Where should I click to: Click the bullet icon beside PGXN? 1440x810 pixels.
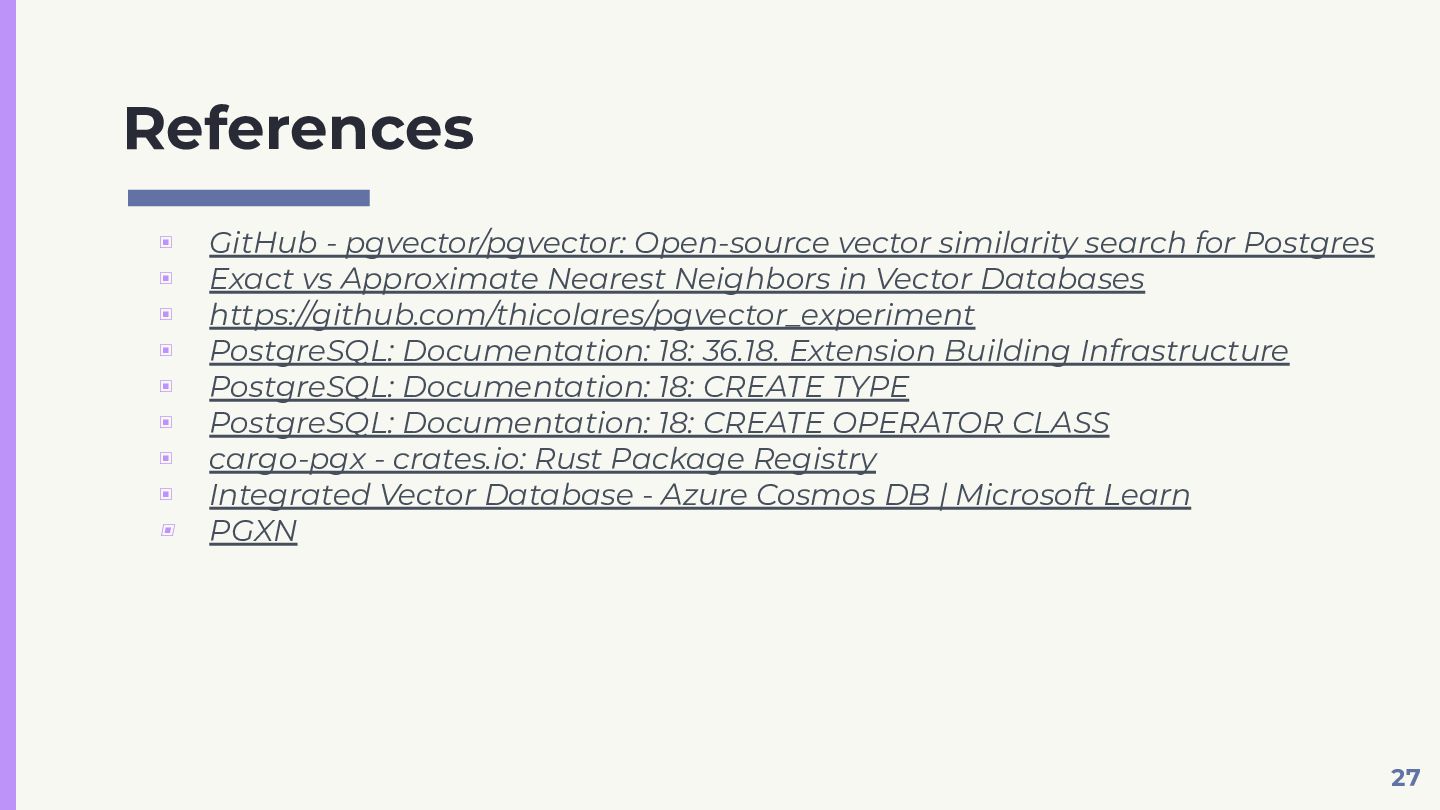pyautogui.click(x=167, y=530)
